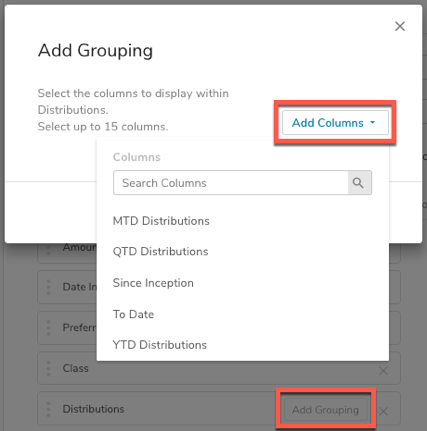The image size is (427, 431).
Task: Pick YTD Distributions from the list
Action: tap(160, 345)
